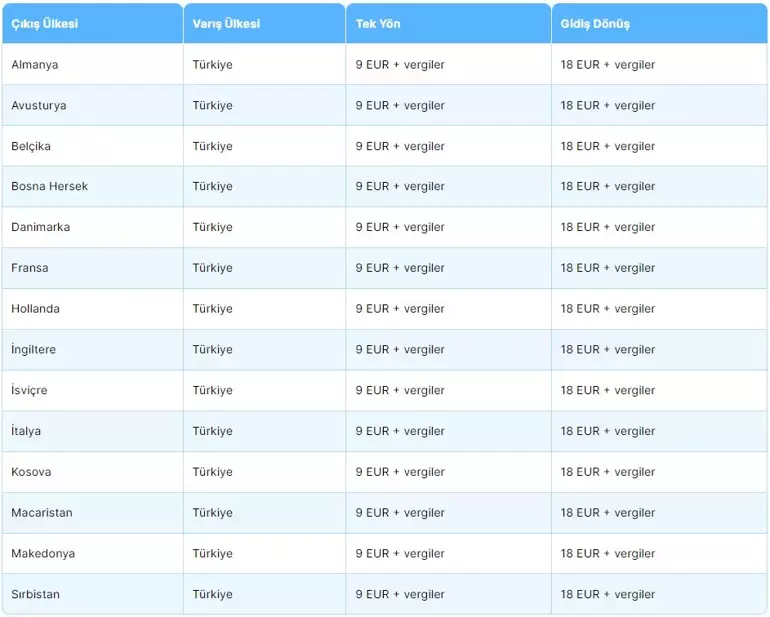The height and width of the screenshot is (617, 770).
Task: Click the 9 EUR price for Avusturya
Action: click(x=400, y=105)
